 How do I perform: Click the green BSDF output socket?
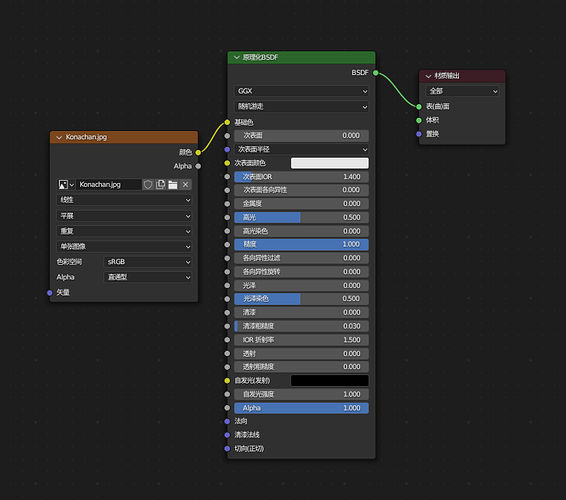coord(376,73)
